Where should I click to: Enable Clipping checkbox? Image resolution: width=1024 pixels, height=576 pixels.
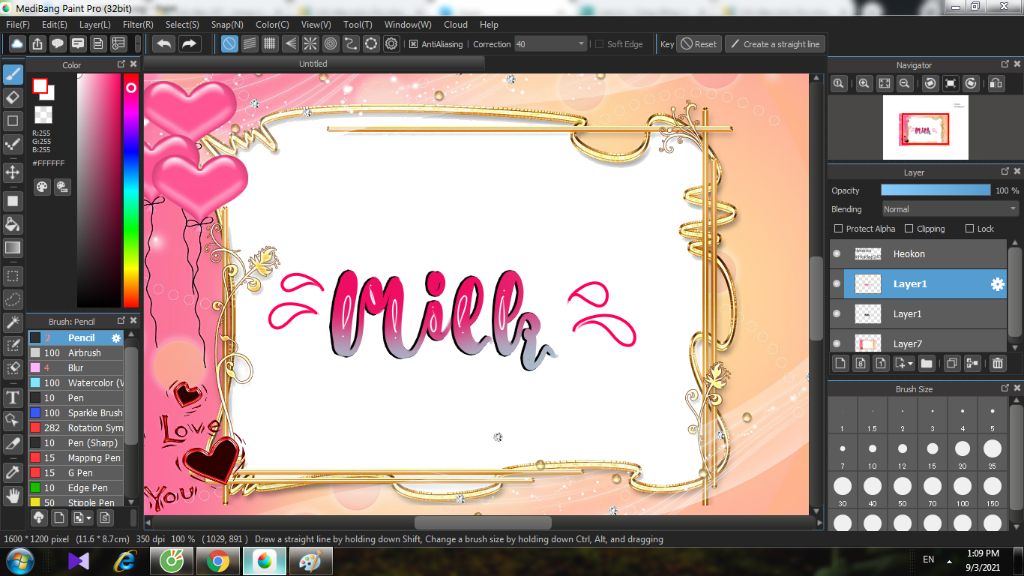tap(909, 229)
